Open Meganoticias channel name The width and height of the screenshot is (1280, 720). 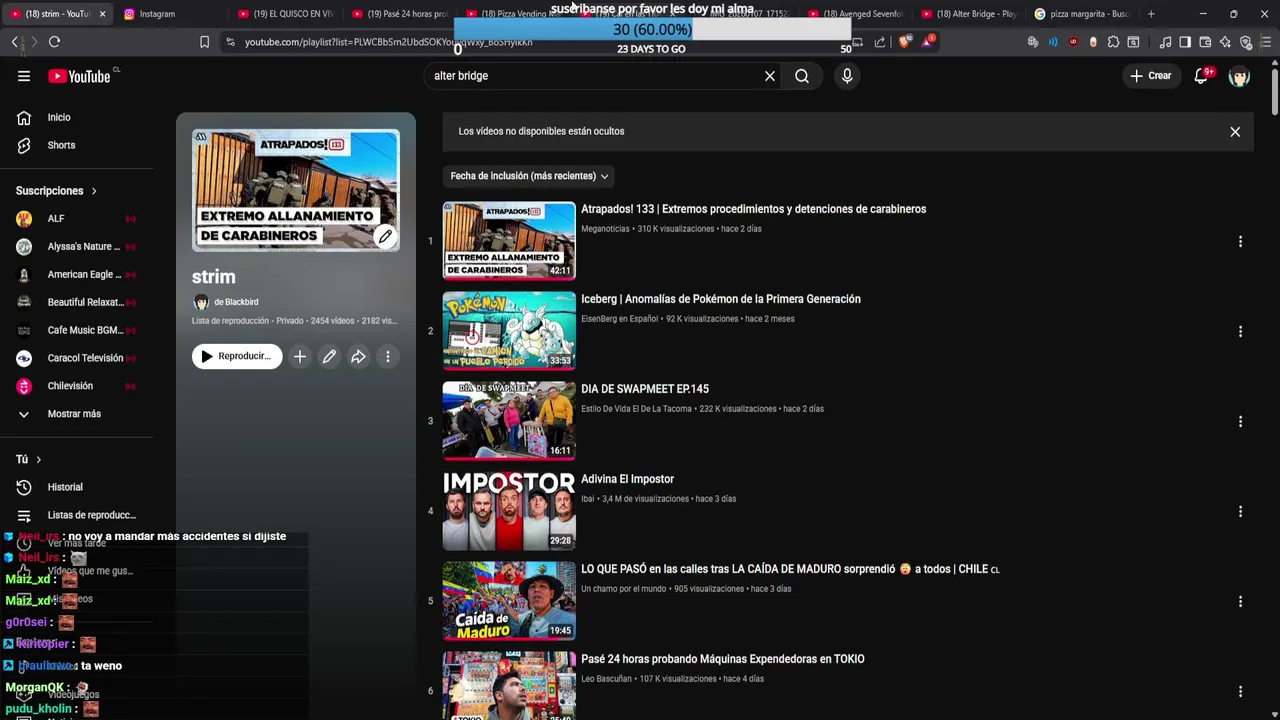(x=605, y=229)
